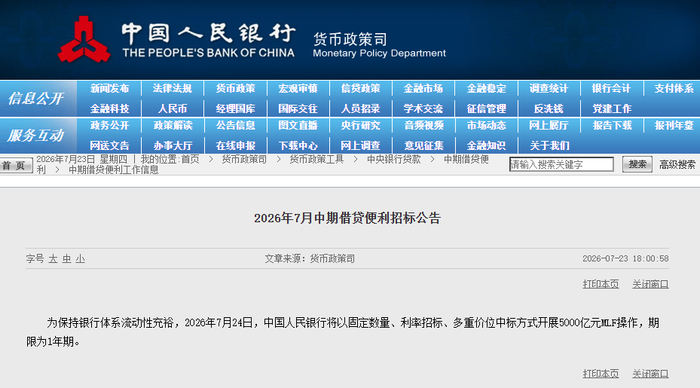Select 音频视频 in the nav

pyautogui.click(x=423, y=125)
